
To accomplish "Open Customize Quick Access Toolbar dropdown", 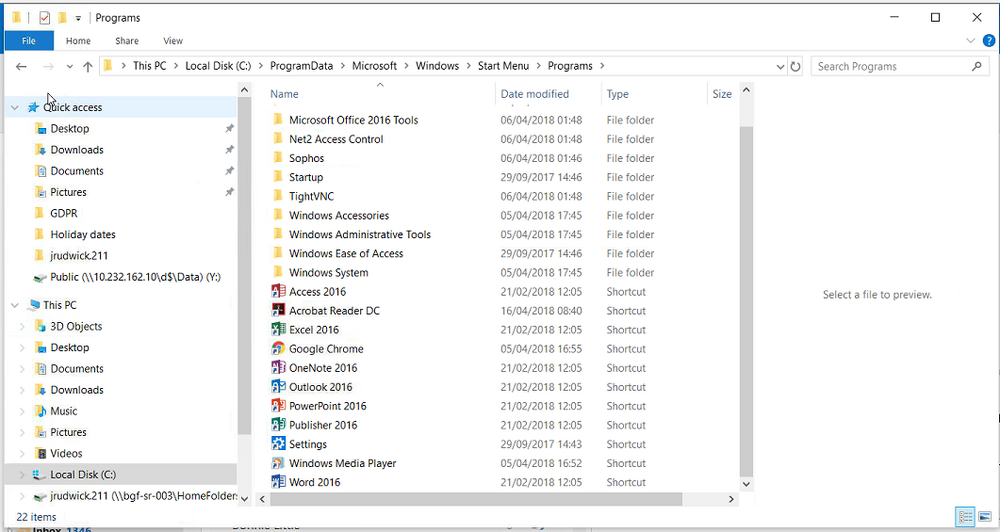I will coord(78,18).
